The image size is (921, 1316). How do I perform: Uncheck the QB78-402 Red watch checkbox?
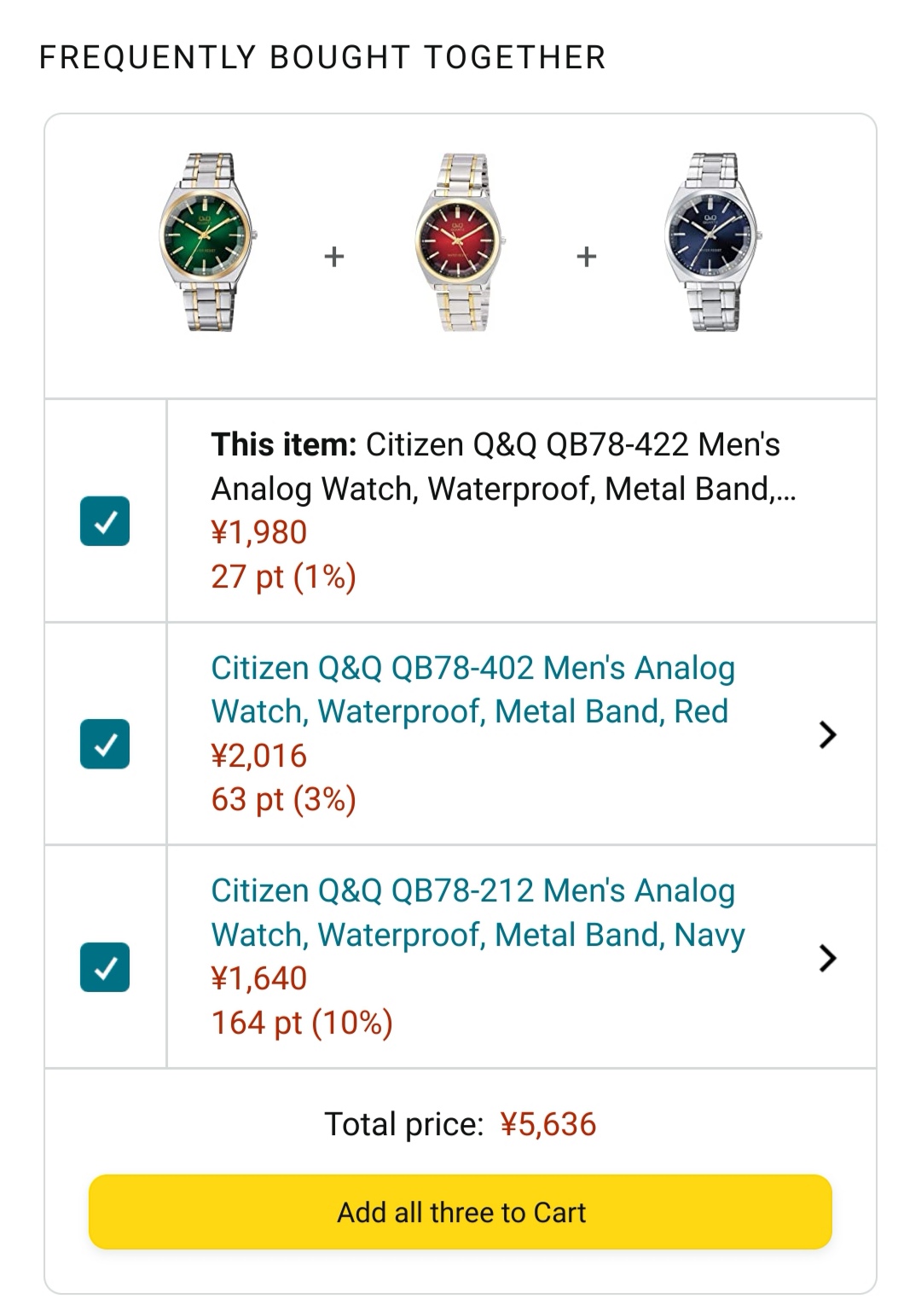pyautogui.click(x=105, y=744)
